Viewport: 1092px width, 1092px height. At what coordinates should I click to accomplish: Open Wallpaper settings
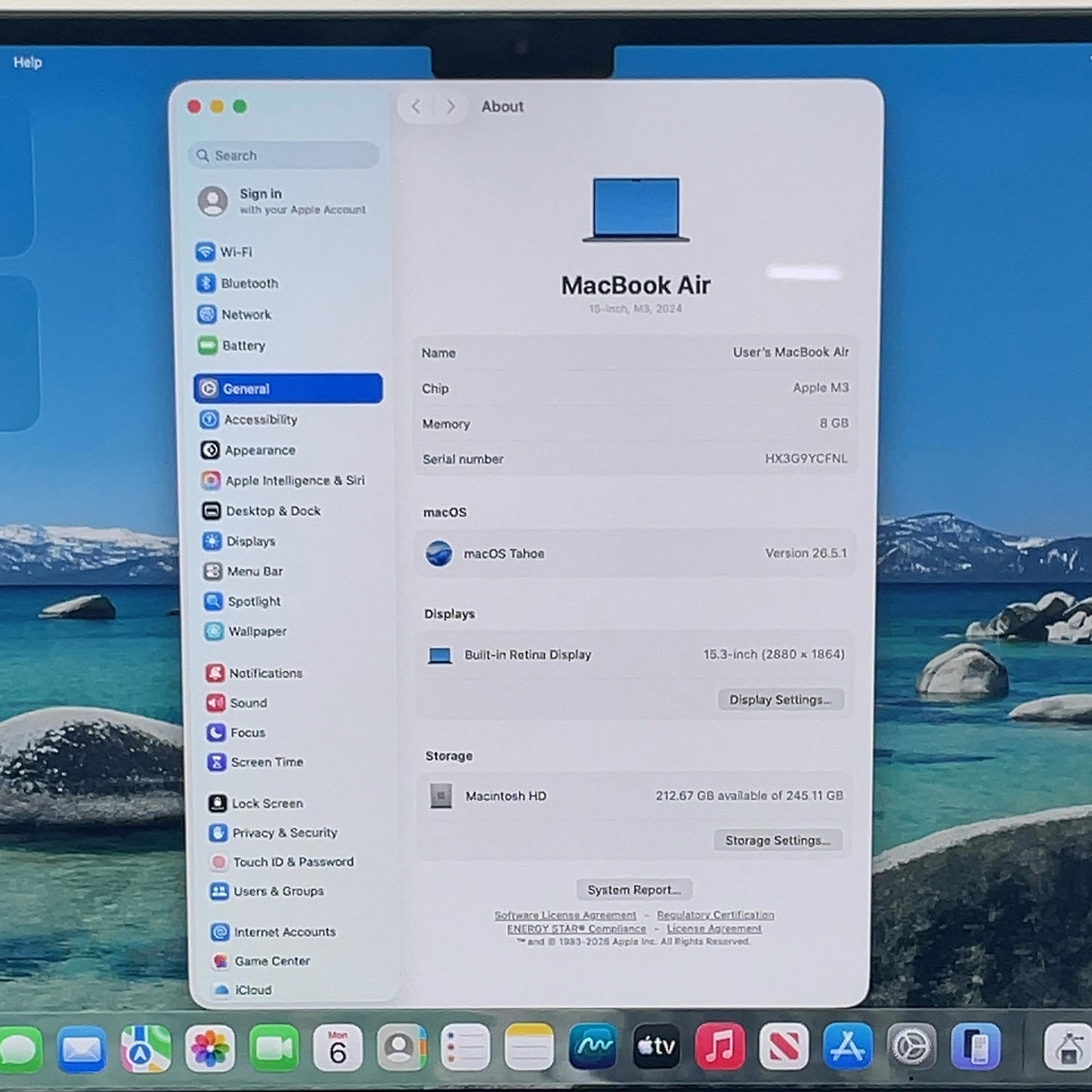(x=246, y=631)
